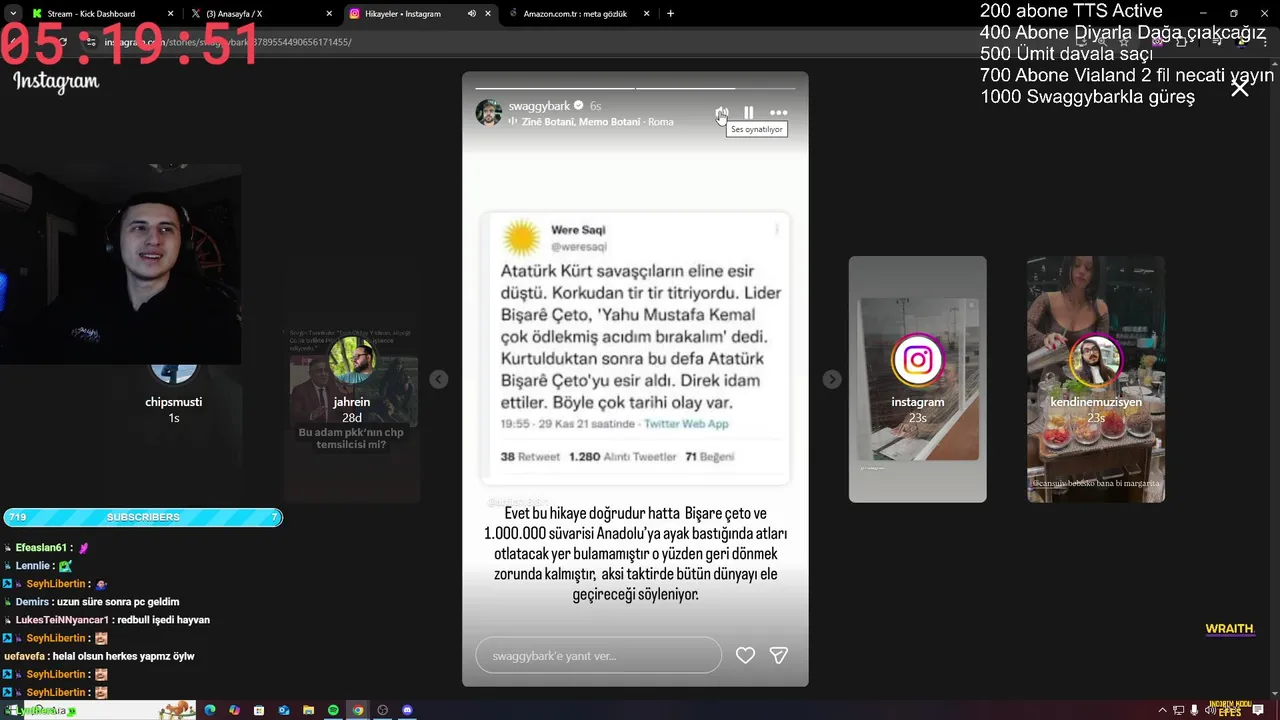1280x720 pixels.
Task: Click the reply field "swaggybark'e yanıt ver..."
Action: [598, 655]
